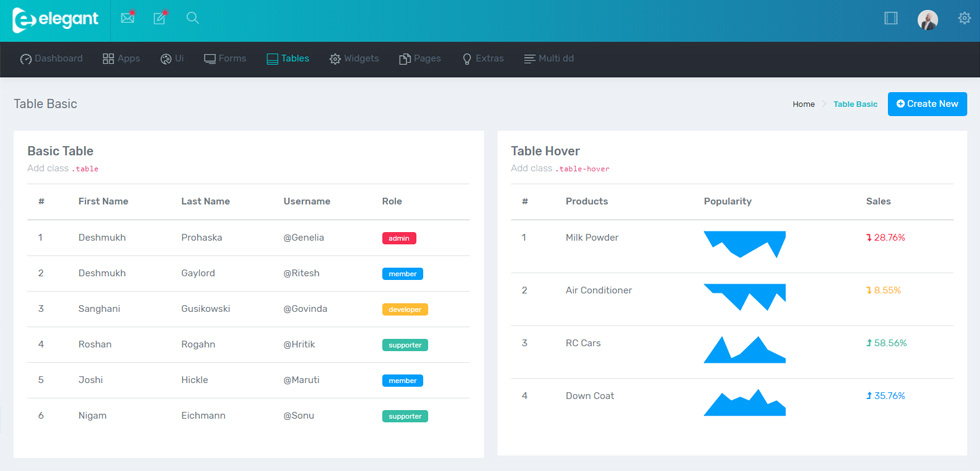Click the Role column header
This screenshot has height=471, width=980.
(x=392, y=201)
